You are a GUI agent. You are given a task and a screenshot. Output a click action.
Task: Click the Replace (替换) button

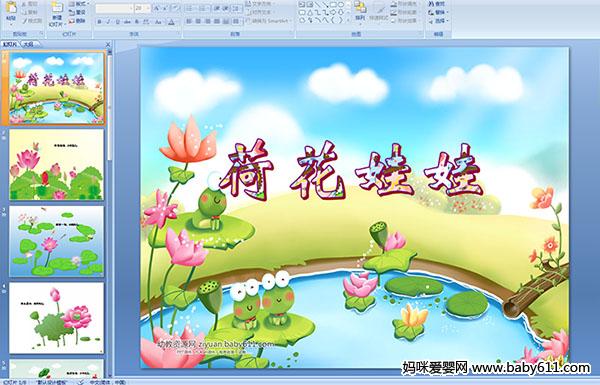[437, 13]
